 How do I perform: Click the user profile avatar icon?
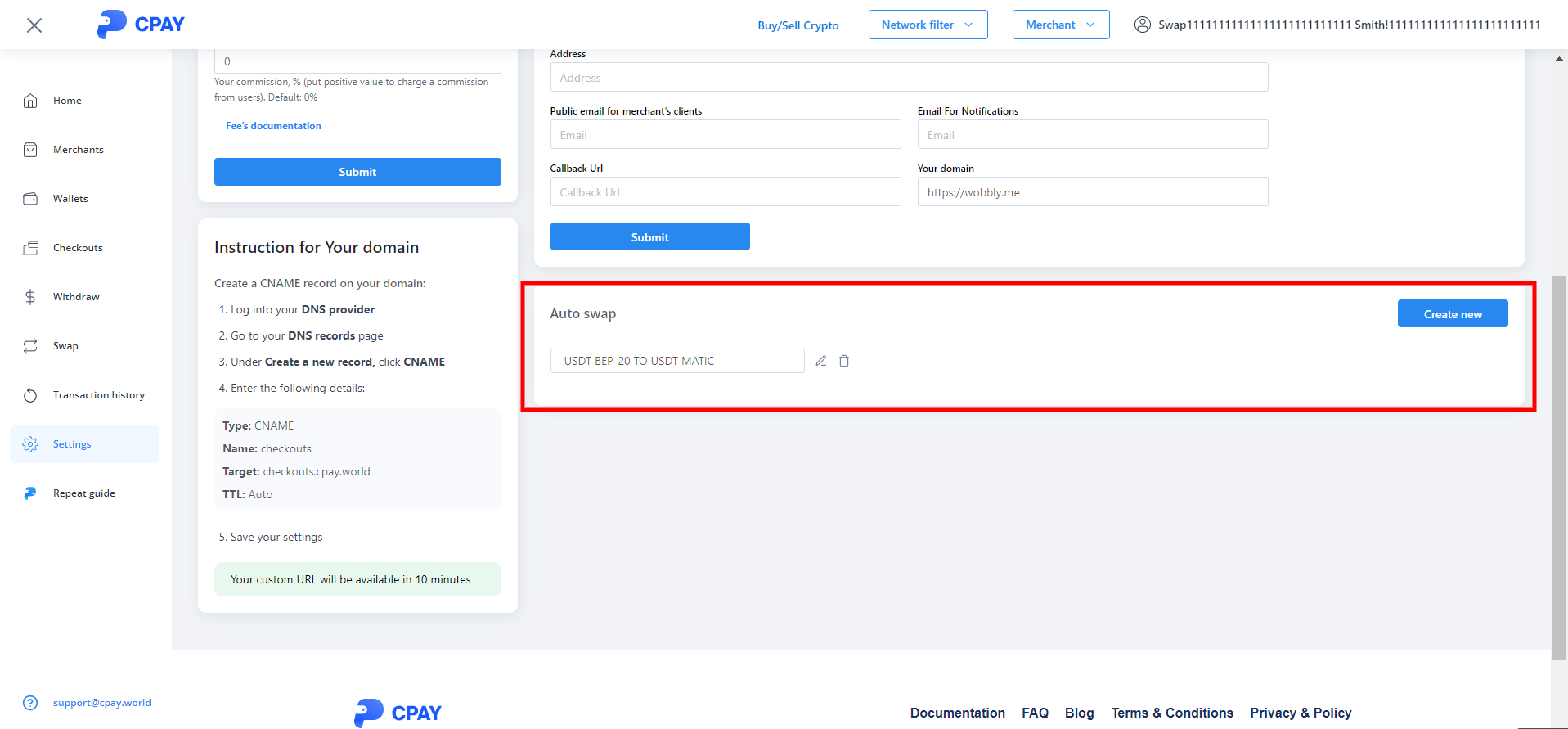[x=1142, y=25]
